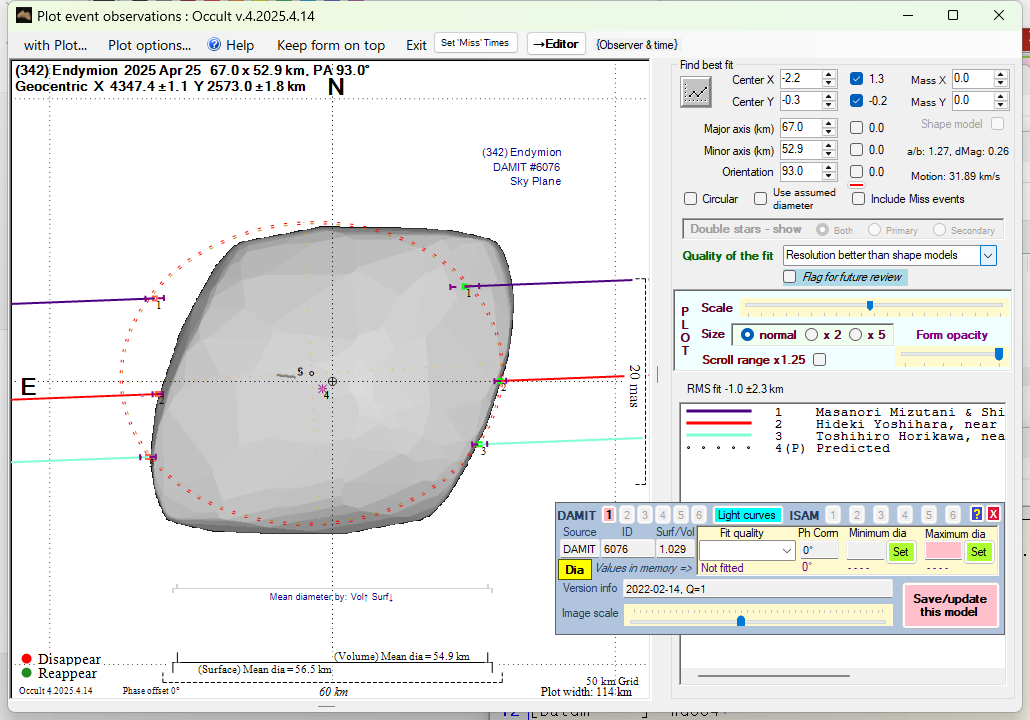
Task: Increase Center X value with up arrow
Action: coord(829,74)
